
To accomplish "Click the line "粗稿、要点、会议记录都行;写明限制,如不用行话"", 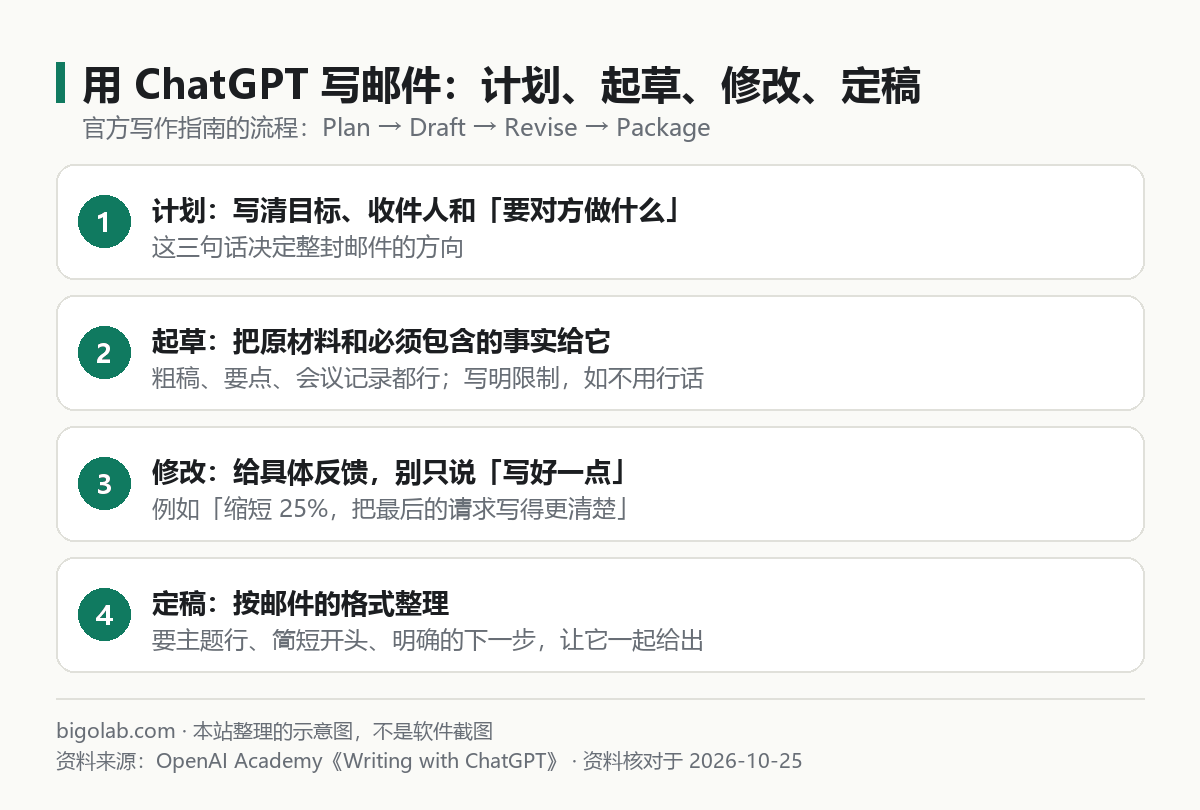I will (x=428, y=378).
